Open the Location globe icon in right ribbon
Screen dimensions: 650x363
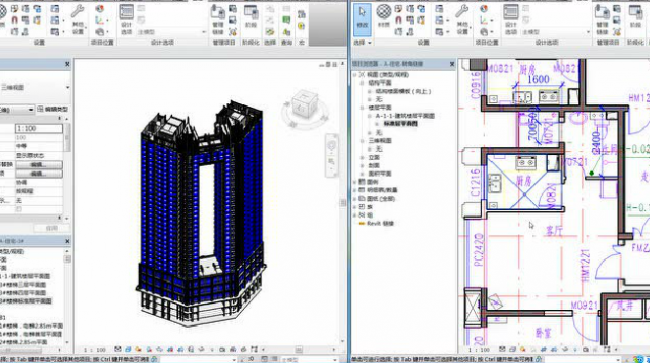pyautogui.click(x=484, y=9)
